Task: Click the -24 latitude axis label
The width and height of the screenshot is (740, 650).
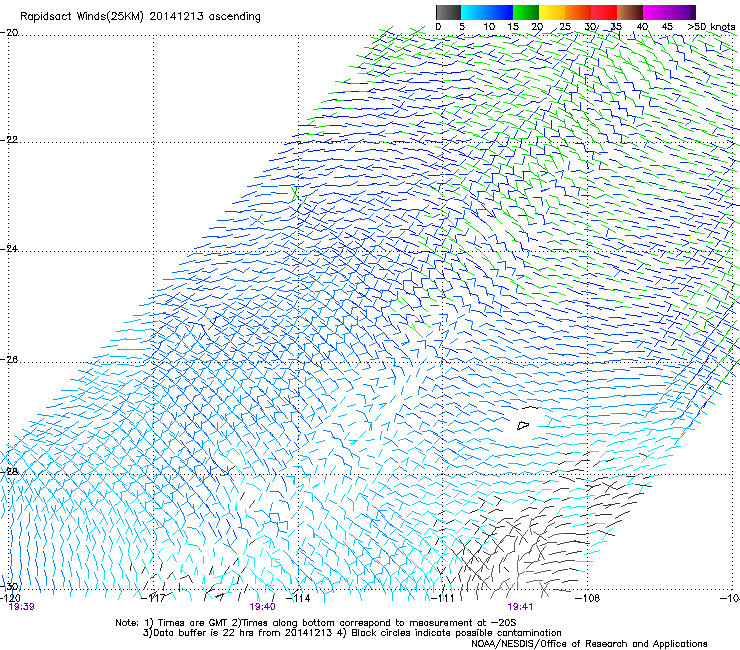Action: click(x=10, y=249)
